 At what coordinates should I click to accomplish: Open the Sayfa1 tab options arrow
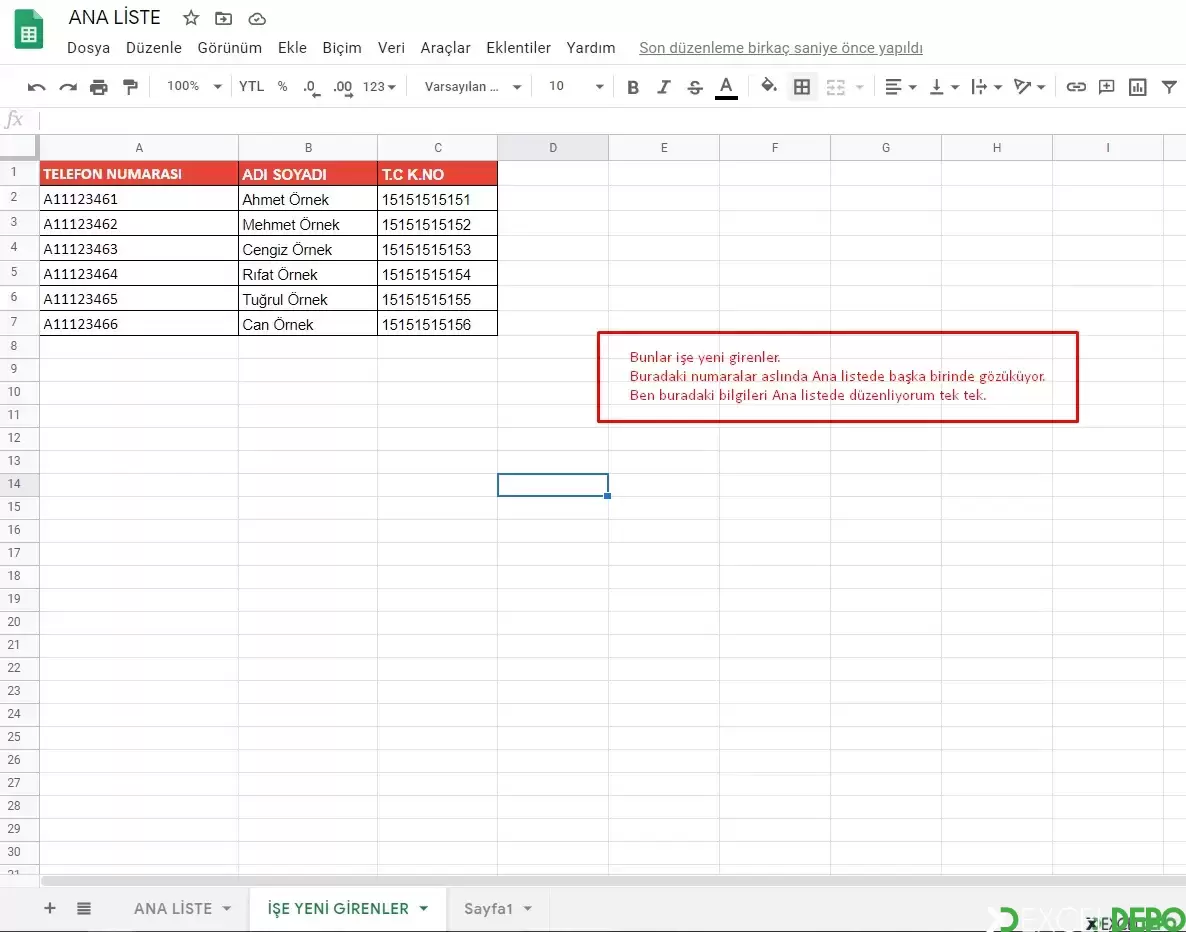point(528,909)
